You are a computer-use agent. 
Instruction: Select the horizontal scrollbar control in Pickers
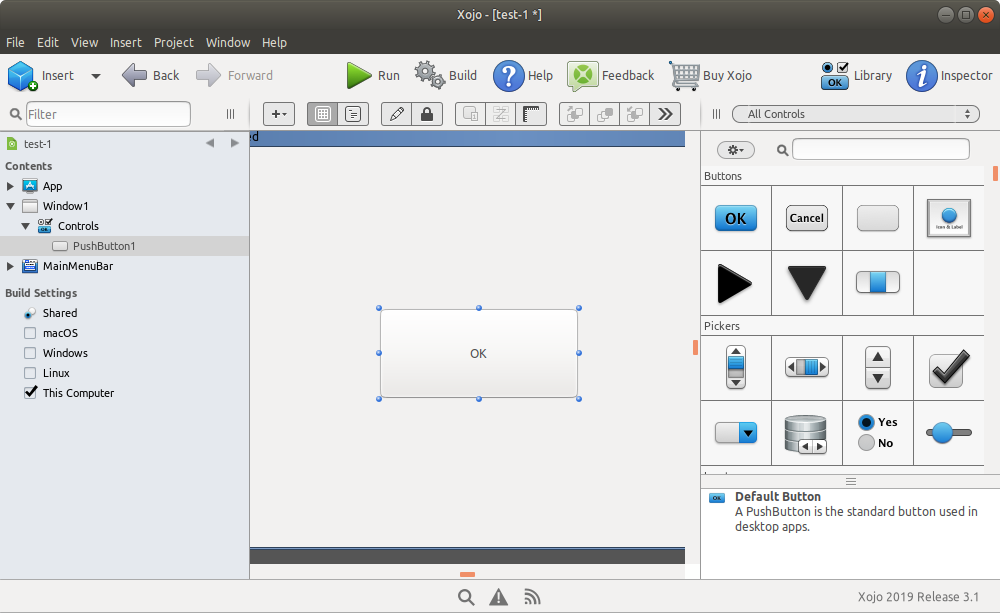click(x=807, y=367)
